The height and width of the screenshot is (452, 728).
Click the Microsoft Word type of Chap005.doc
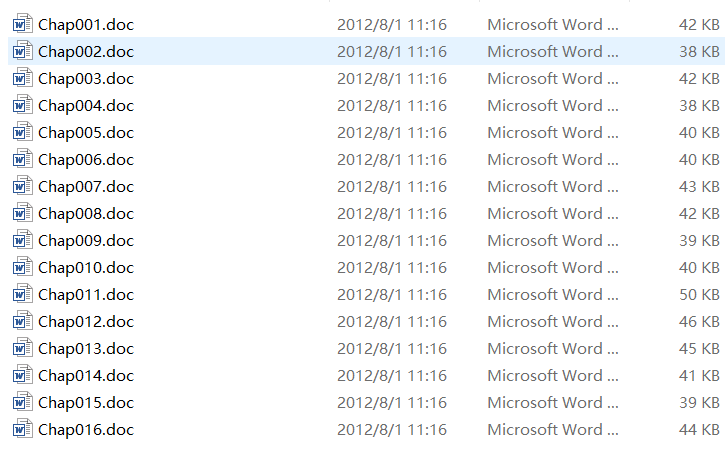coord(553,133)
